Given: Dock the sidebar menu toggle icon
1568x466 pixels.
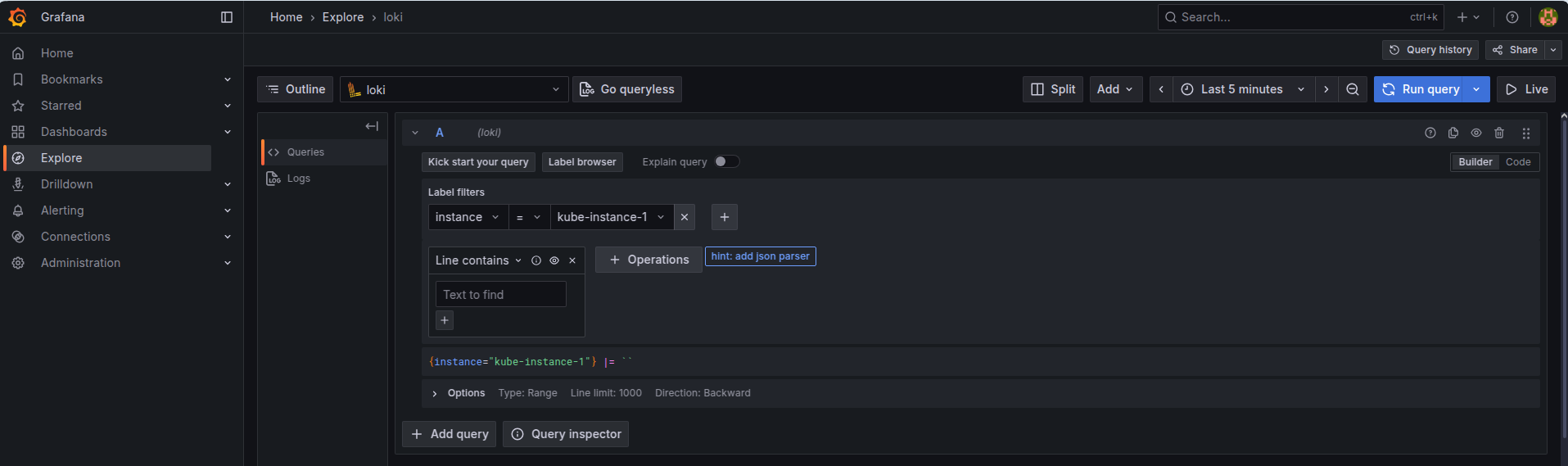Looking at the screenshot, I should pos(227,17).
